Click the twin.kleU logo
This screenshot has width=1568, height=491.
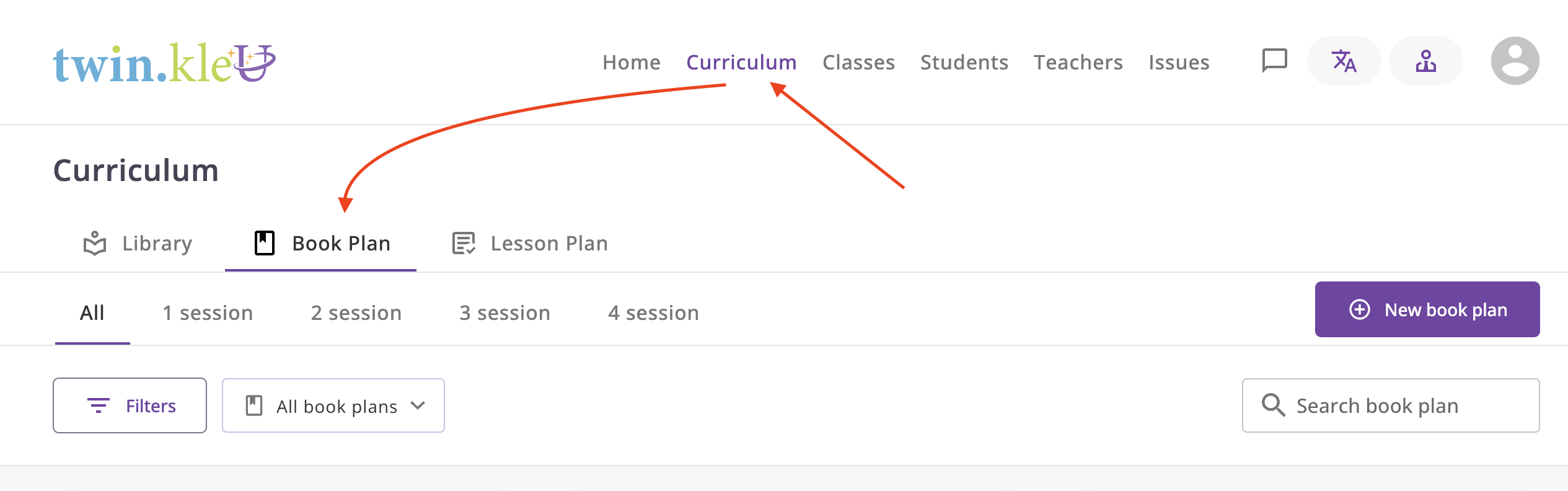164,63
